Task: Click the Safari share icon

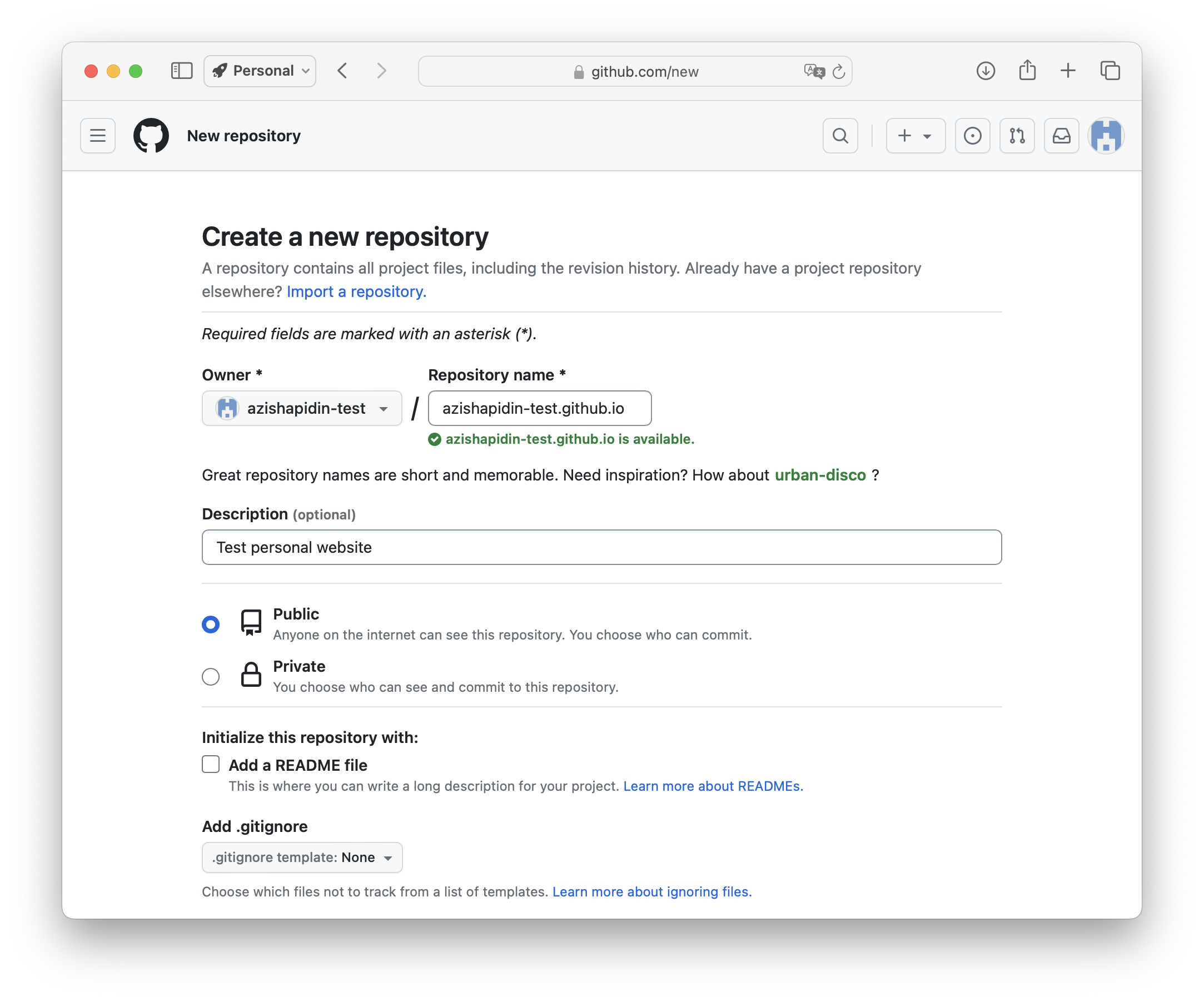Action: coord(1027,71)
